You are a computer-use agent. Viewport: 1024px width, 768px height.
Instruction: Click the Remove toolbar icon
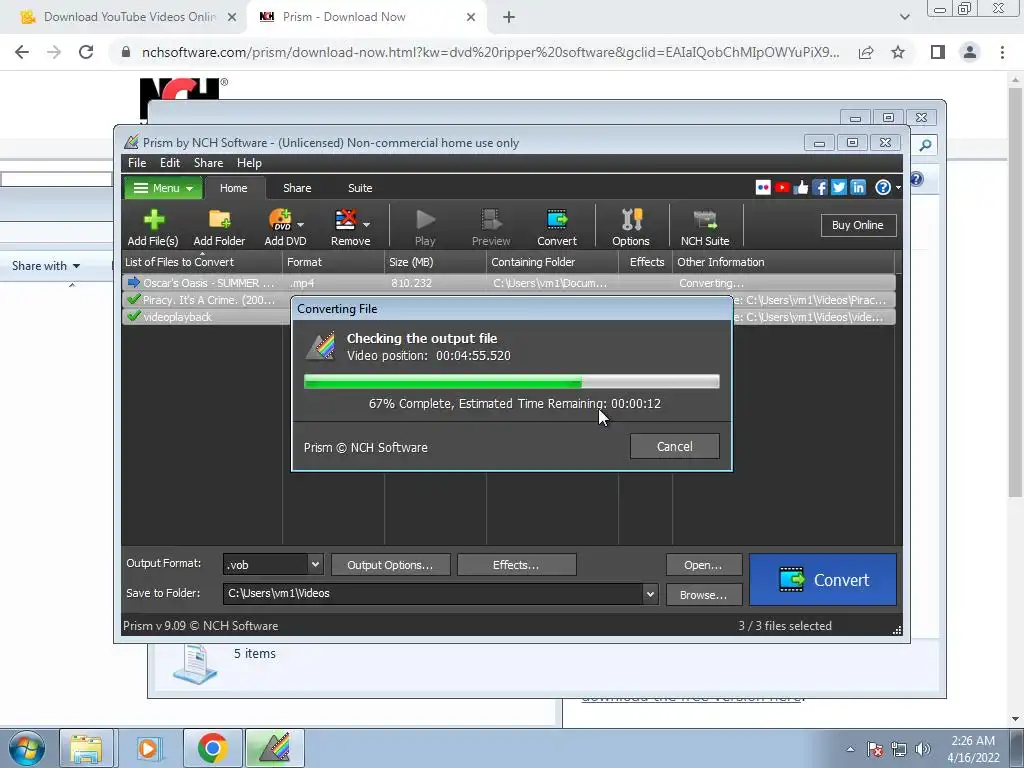click(347, 227)
